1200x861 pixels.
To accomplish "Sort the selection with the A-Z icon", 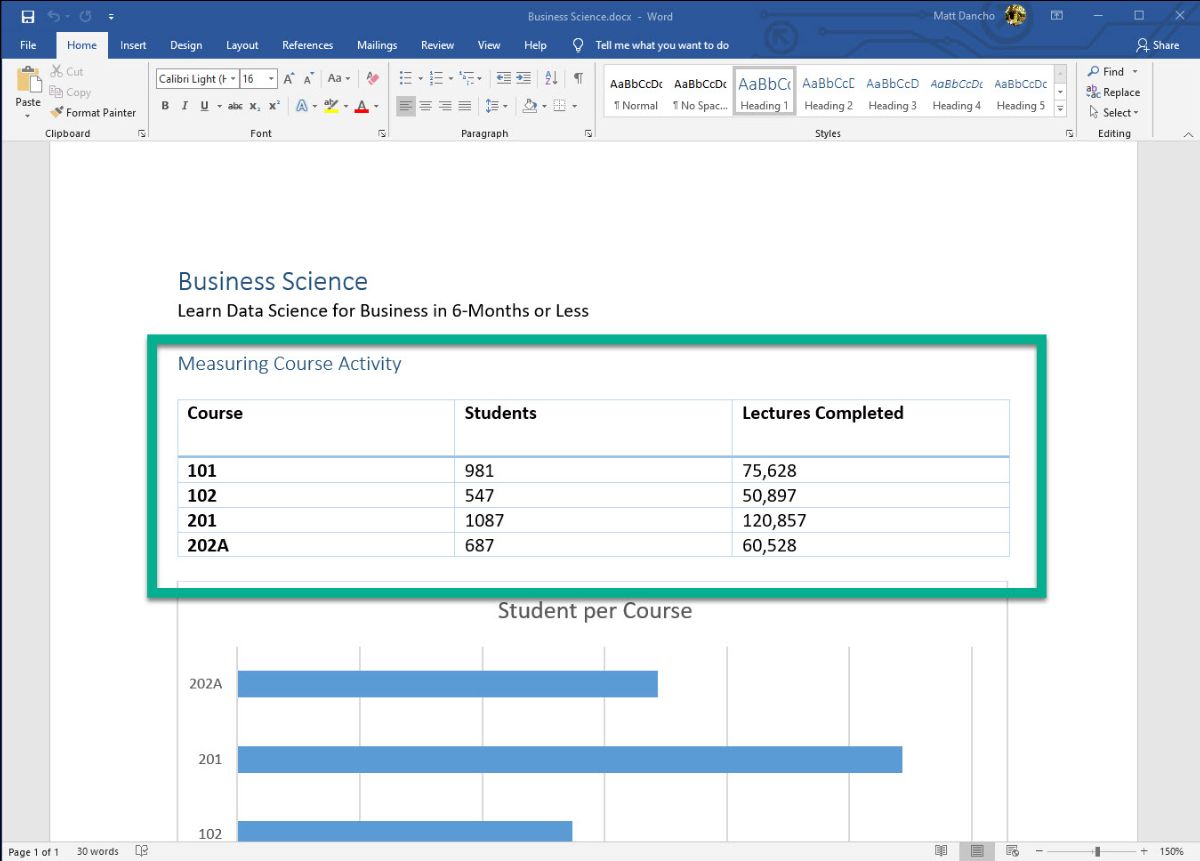I will point(551,78).
